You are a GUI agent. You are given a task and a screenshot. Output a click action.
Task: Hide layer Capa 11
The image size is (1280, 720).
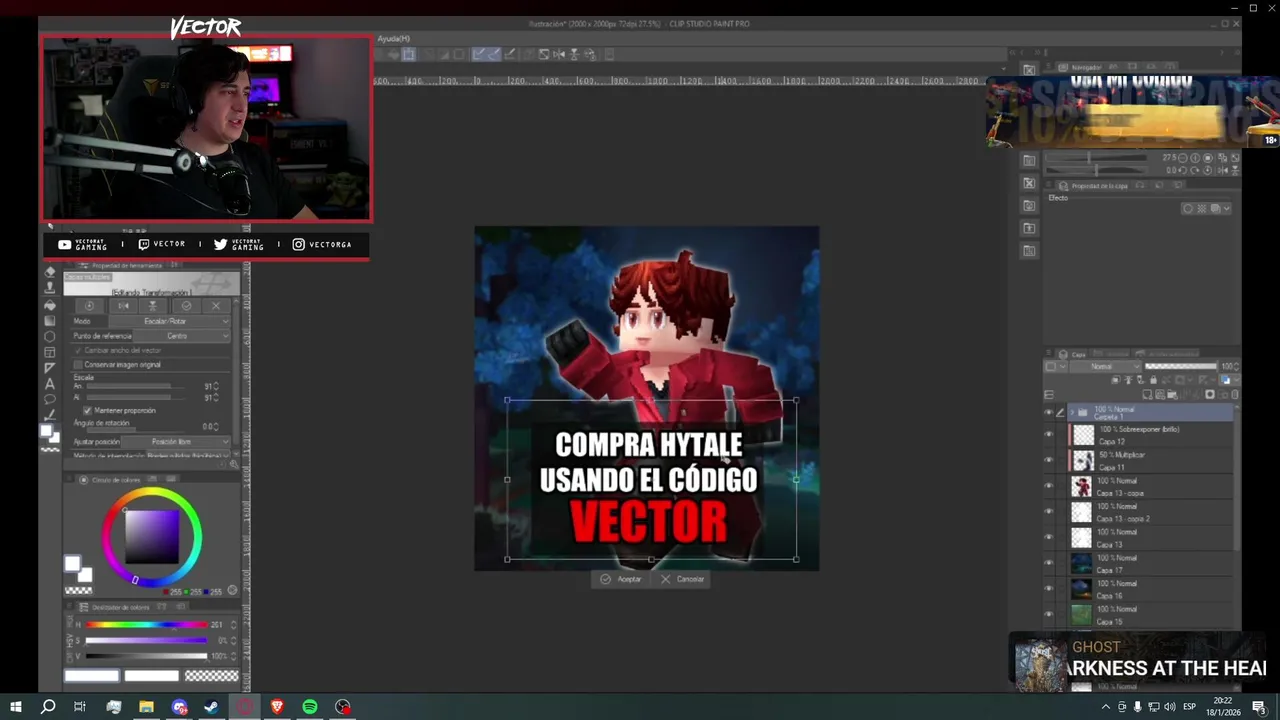click(1049, 460)
